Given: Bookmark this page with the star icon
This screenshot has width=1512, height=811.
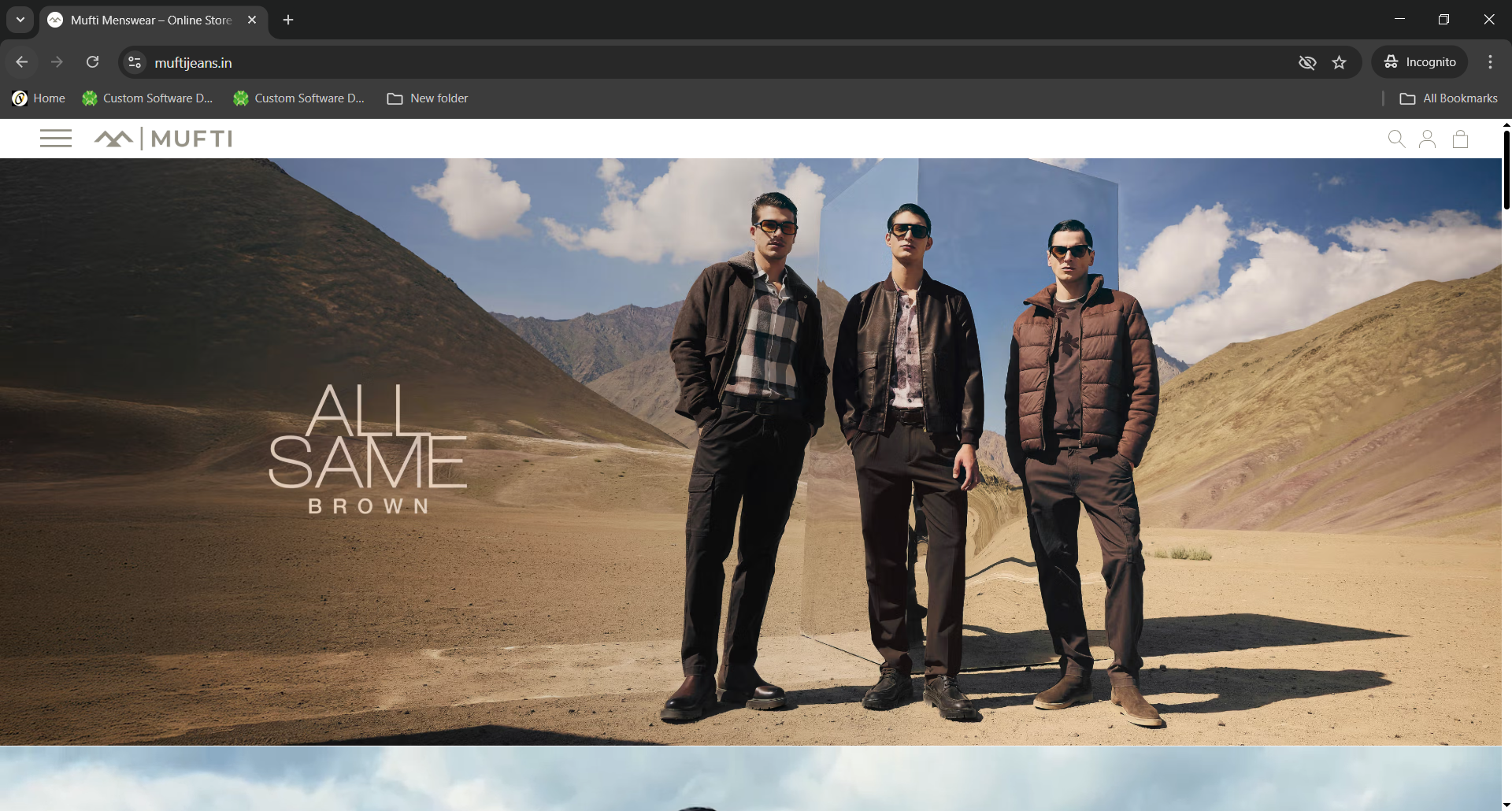Looking at the screenshot, I should point(1339,62).
